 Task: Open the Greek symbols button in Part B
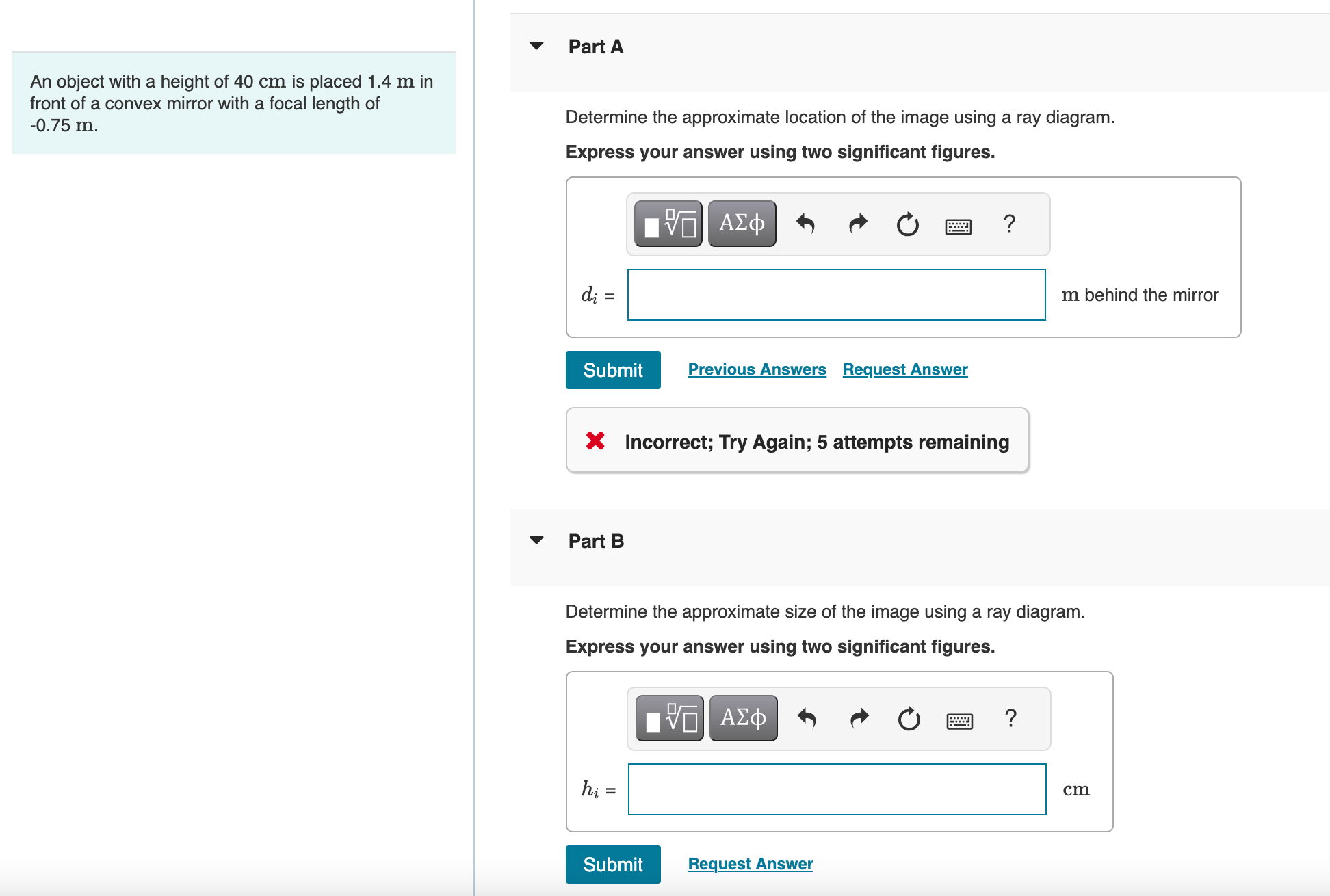click(744, 718)
